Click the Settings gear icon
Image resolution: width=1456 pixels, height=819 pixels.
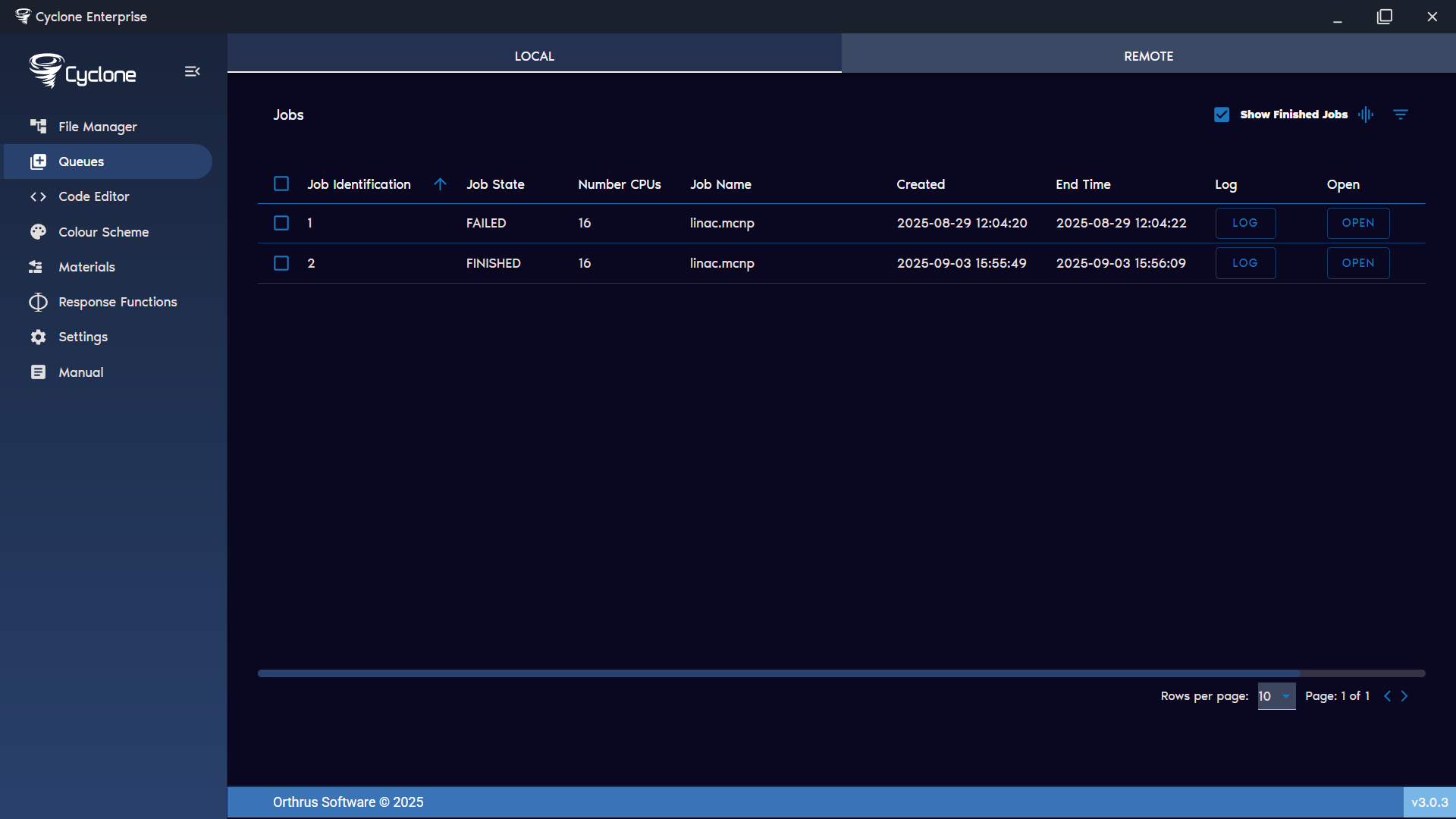(38, 337)
